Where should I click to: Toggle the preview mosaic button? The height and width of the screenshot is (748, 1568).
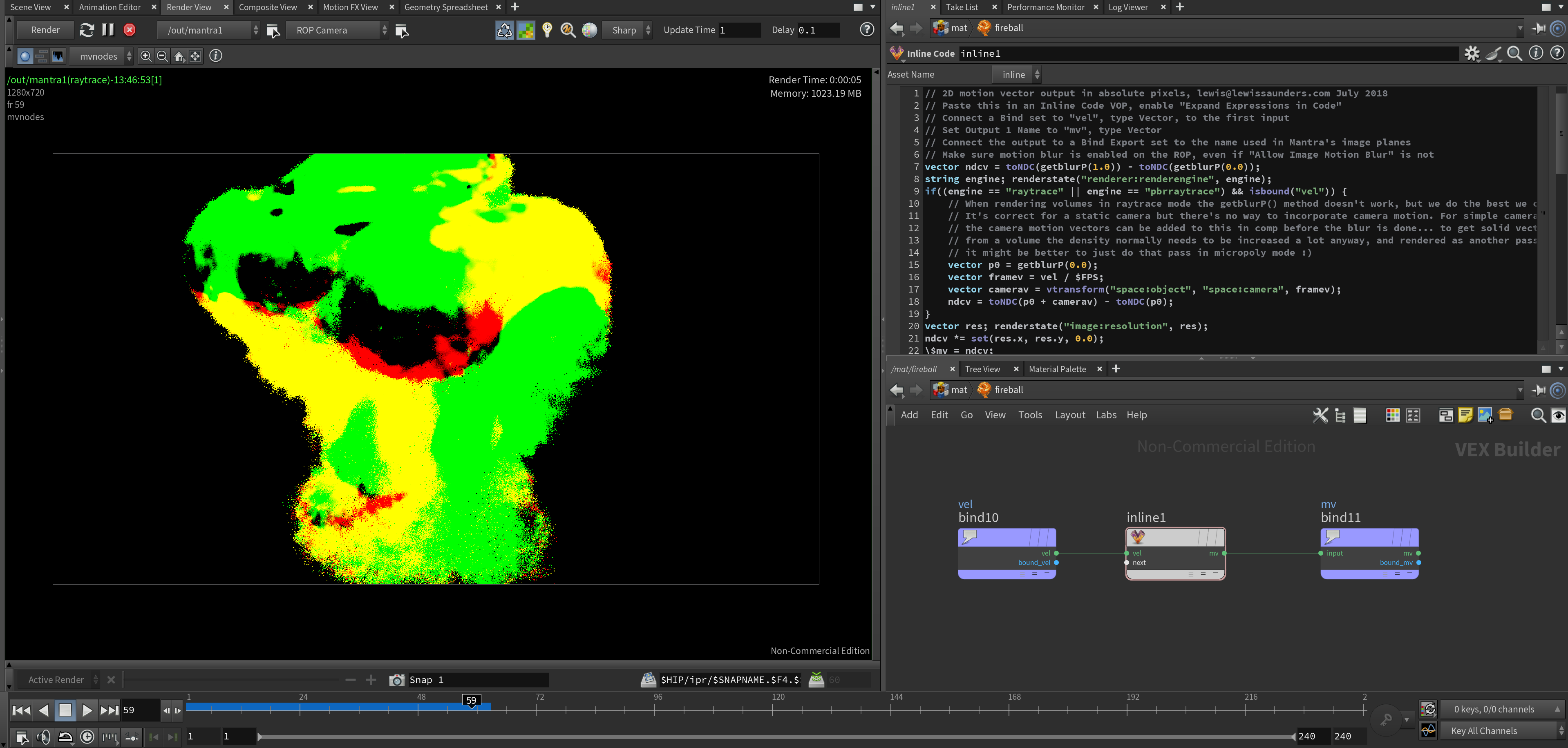[x=526, y=30]
